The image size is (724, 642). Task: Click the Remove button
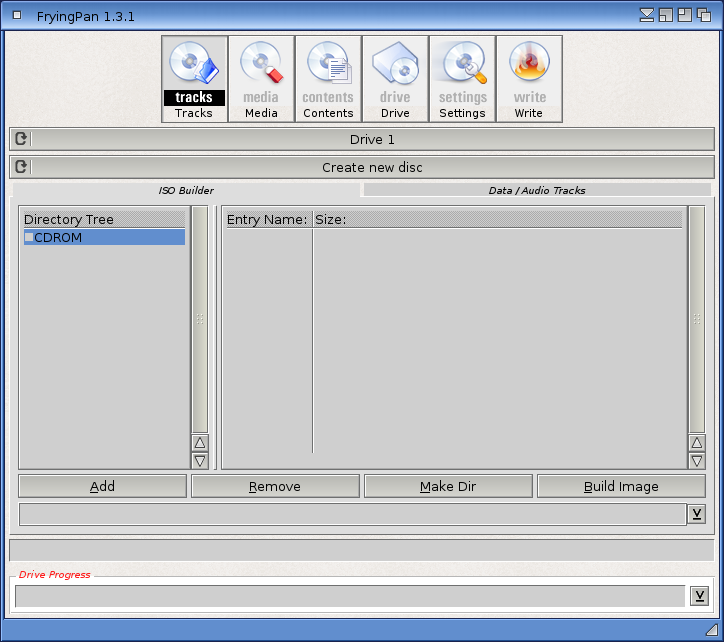click(275, 486)
